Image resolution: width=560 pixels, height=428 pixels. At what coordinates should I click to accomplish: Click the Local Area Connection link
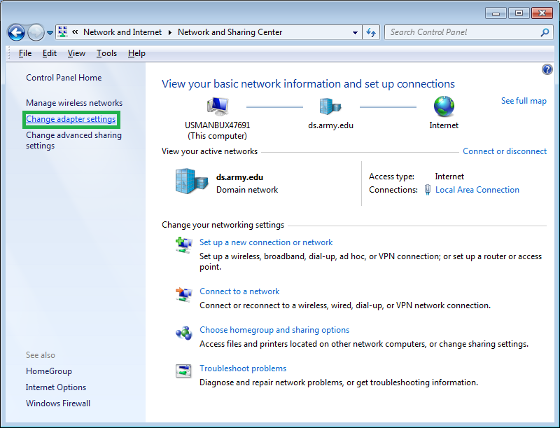coord(477,190)
